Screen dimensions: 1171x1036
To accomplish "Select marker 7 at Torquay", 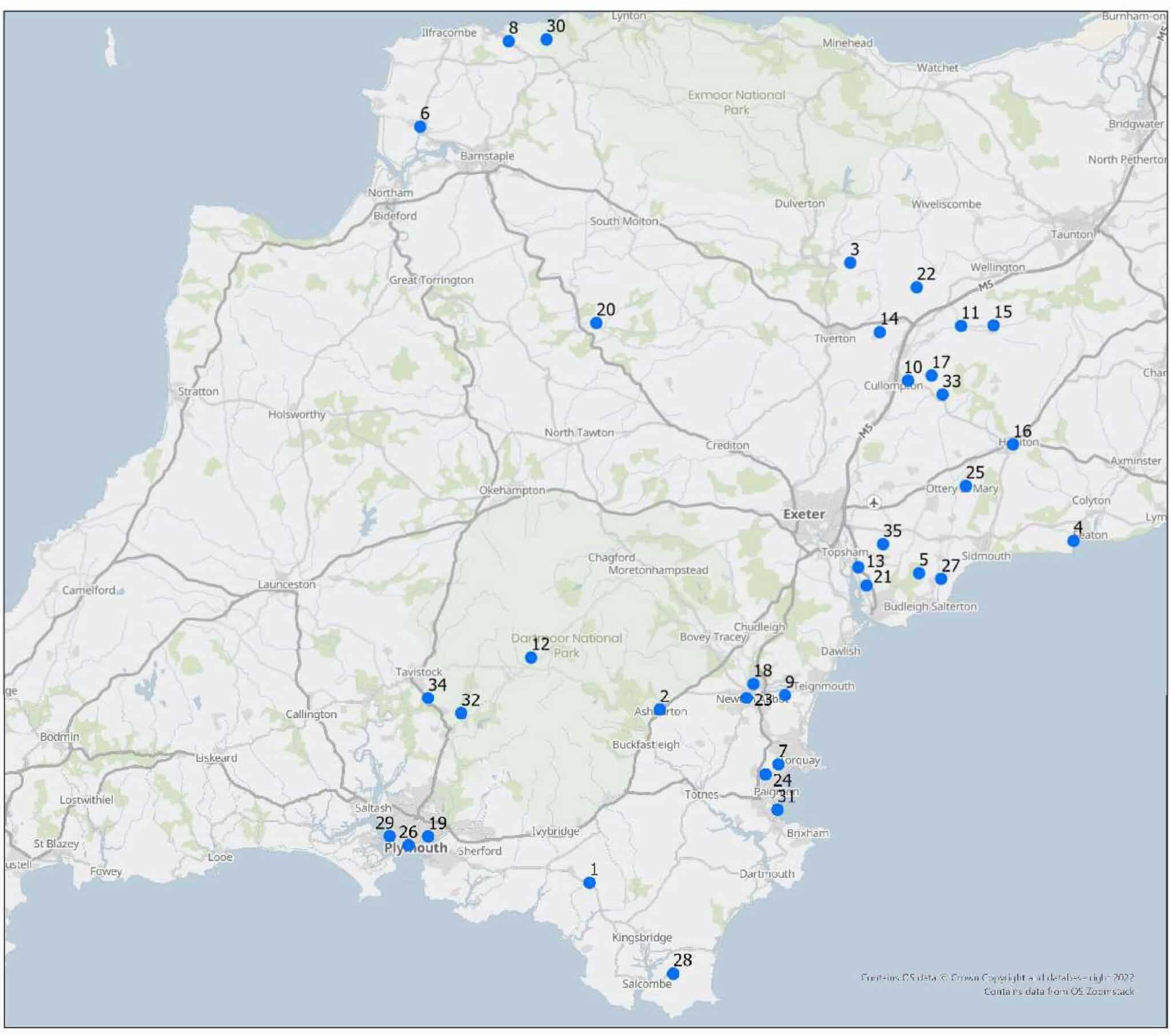I will pyautogui.click(x=779, y=764).
